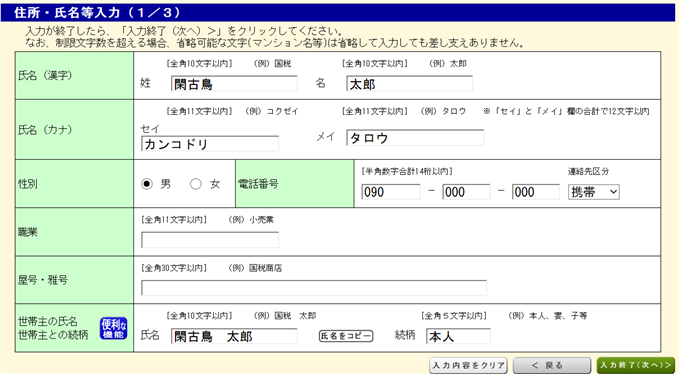Viewport: 680px width, 374px height.
Task: Click the 連絡先区分 label
Action: tap(588, 172)
